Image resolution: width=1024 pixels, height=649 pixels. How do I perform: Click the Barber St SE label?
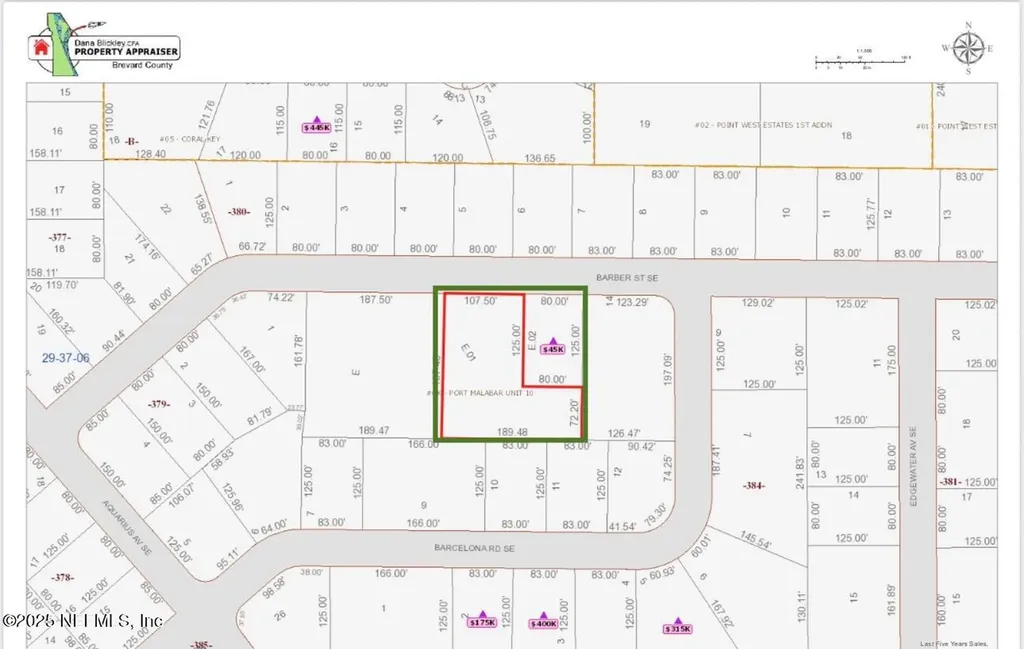point(627,277)
